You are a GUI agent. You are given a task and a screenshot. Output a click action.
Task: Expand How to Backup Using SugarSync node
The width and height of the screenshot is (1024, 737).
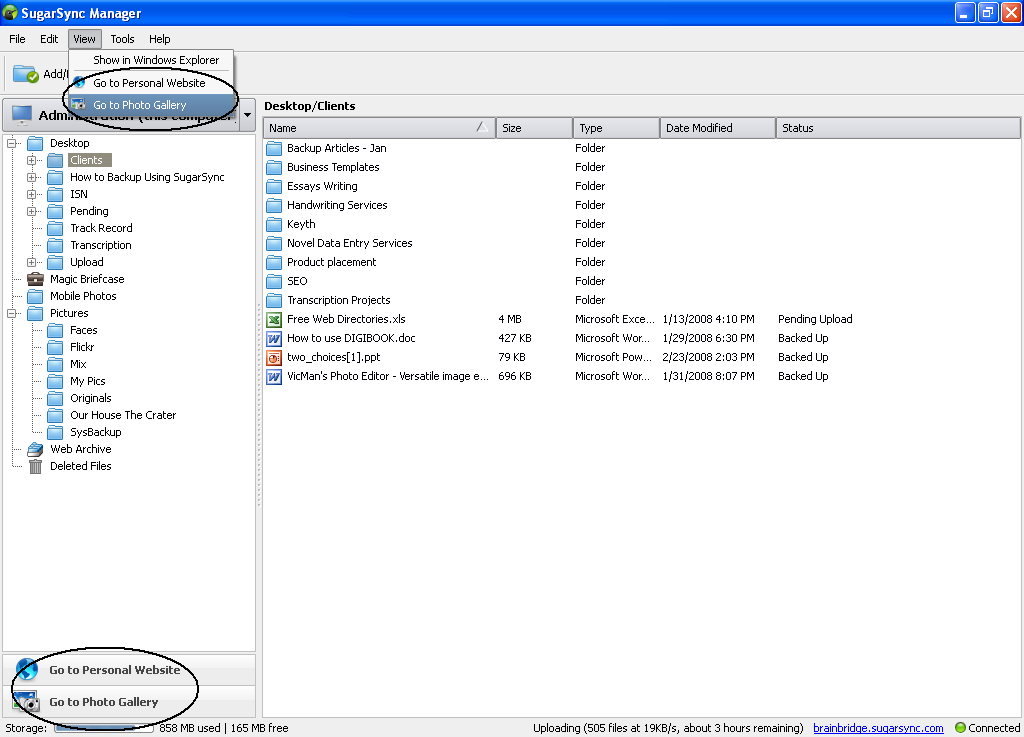(31, 177)
